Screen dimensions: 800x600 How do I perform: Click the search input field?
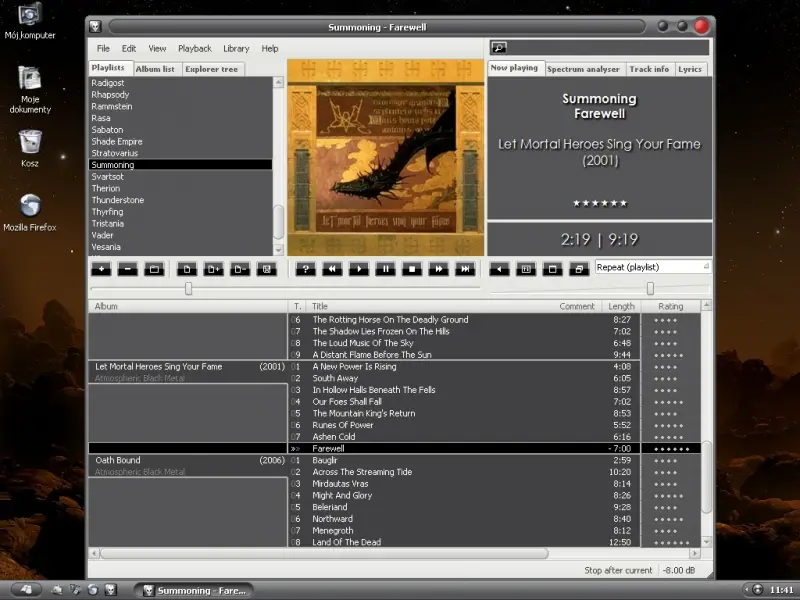(607, 47)
